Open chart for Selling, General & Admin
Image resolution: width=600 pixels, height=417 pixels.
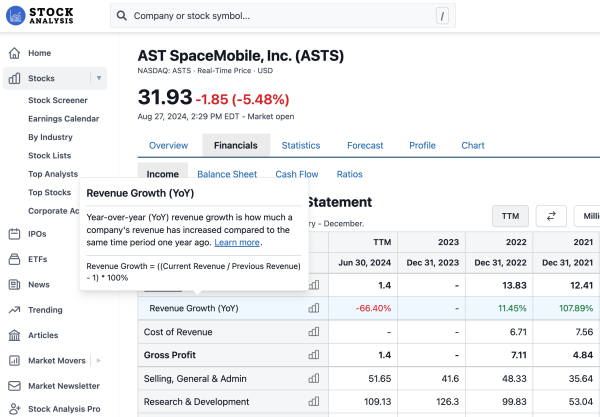[x=314, y=378]
